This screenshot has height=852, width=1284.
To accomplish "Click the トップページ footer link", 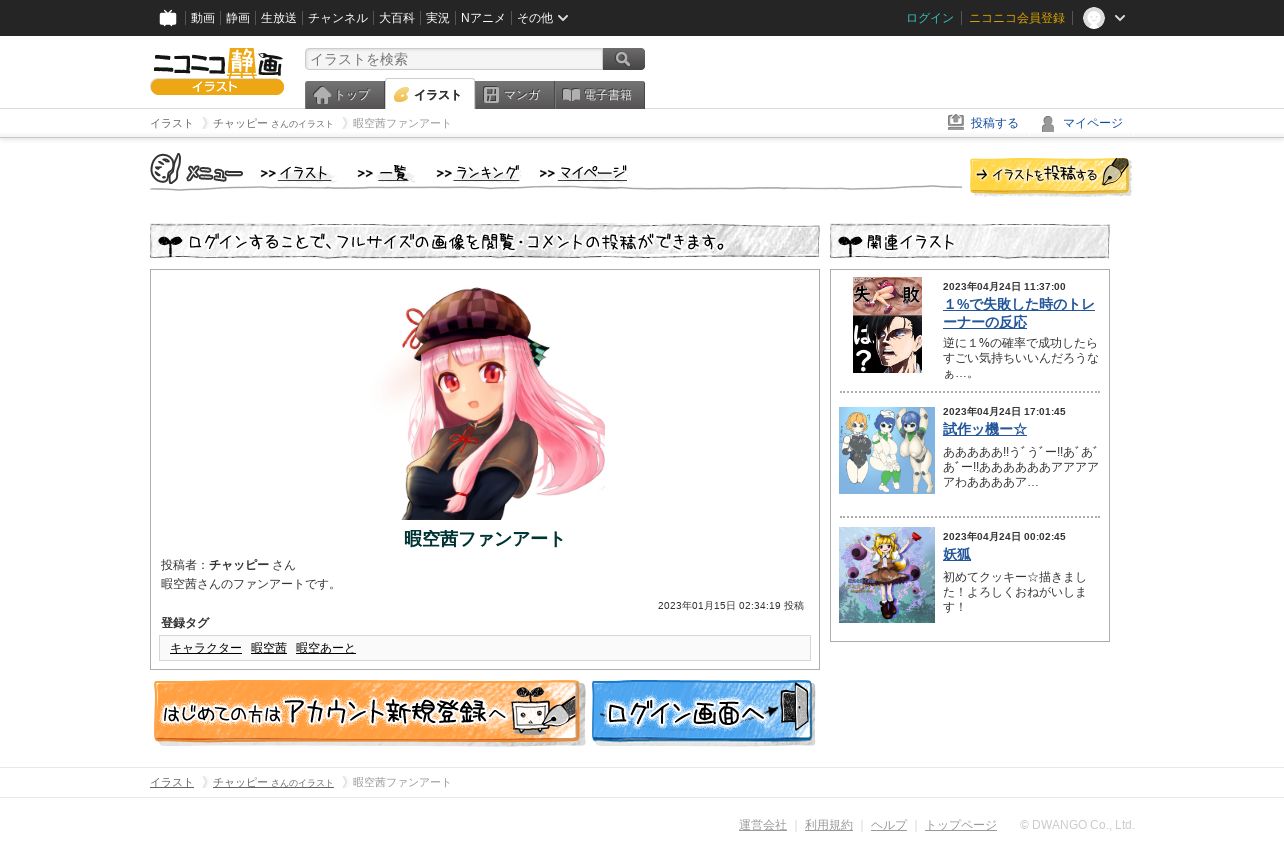I will tap(961, 825).
